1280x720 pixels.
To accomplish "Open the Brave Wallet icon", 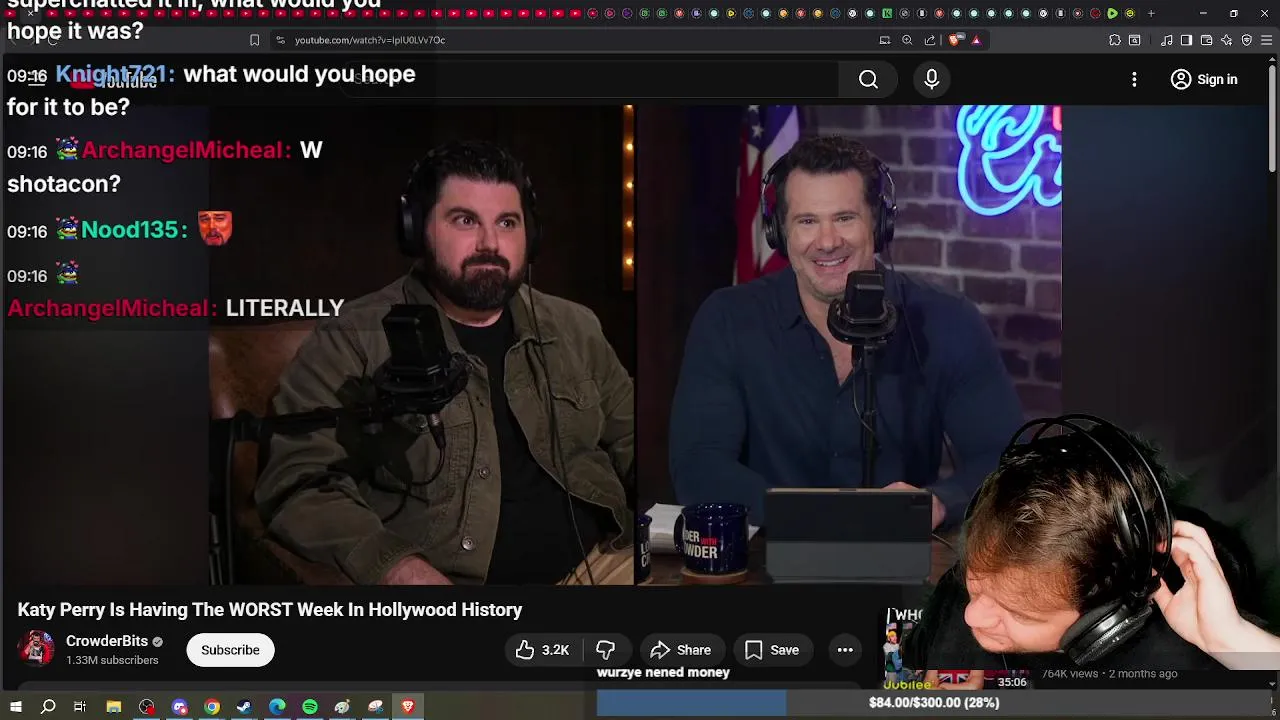I will click(1207, 40).
